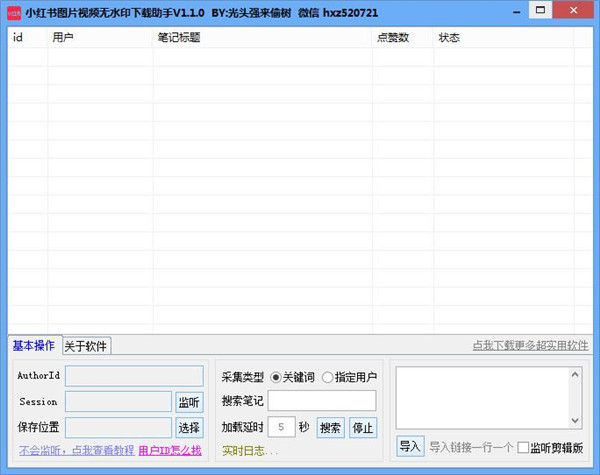Switch to the 基本操作 tab
The width and height of the screenshot is (600, 475).
[33, 346]
